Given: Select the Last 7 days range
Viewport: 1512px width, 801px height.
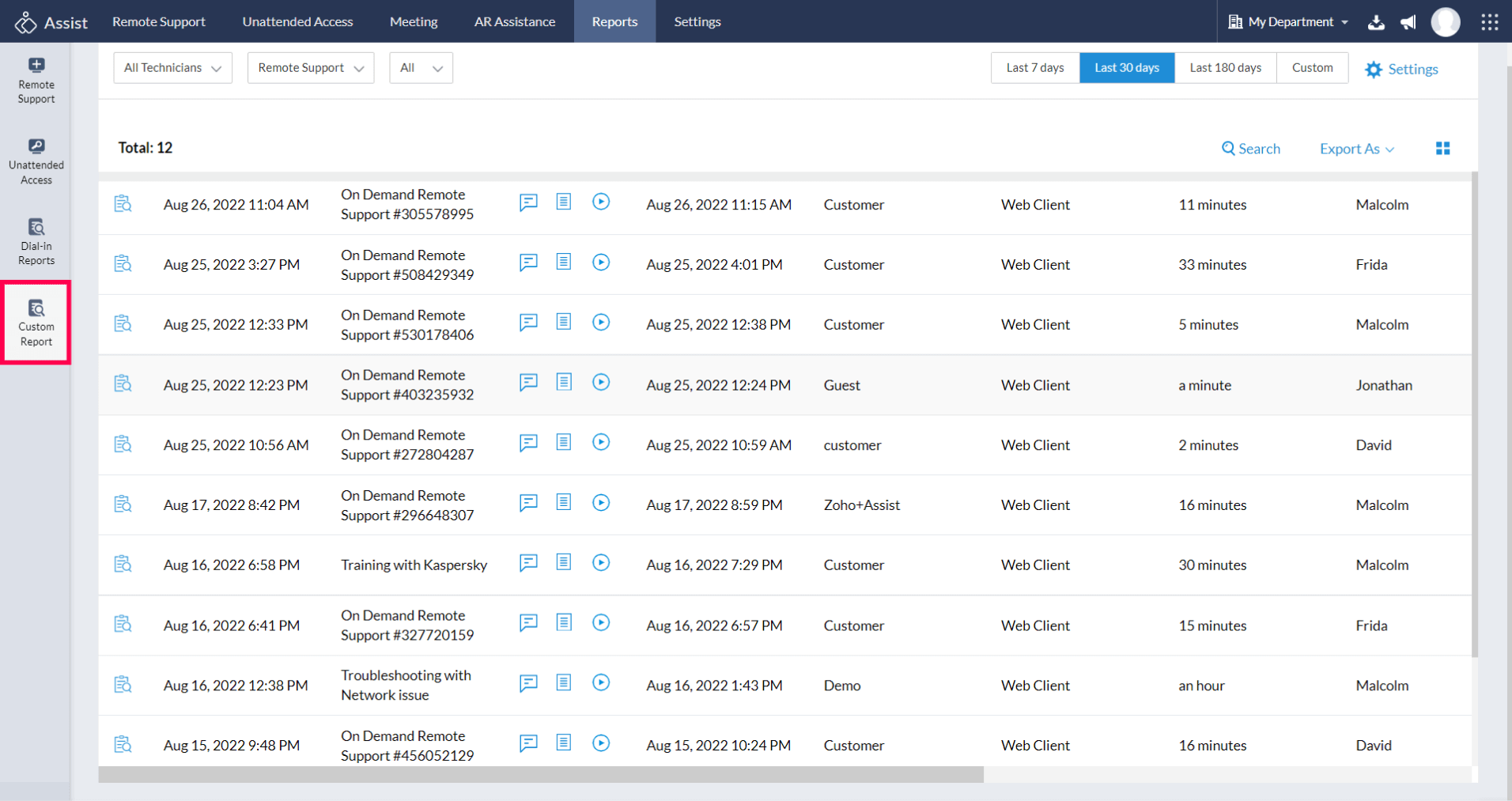Looking at the screenshot, I should pyautogui.click(x=1034, y=68).
